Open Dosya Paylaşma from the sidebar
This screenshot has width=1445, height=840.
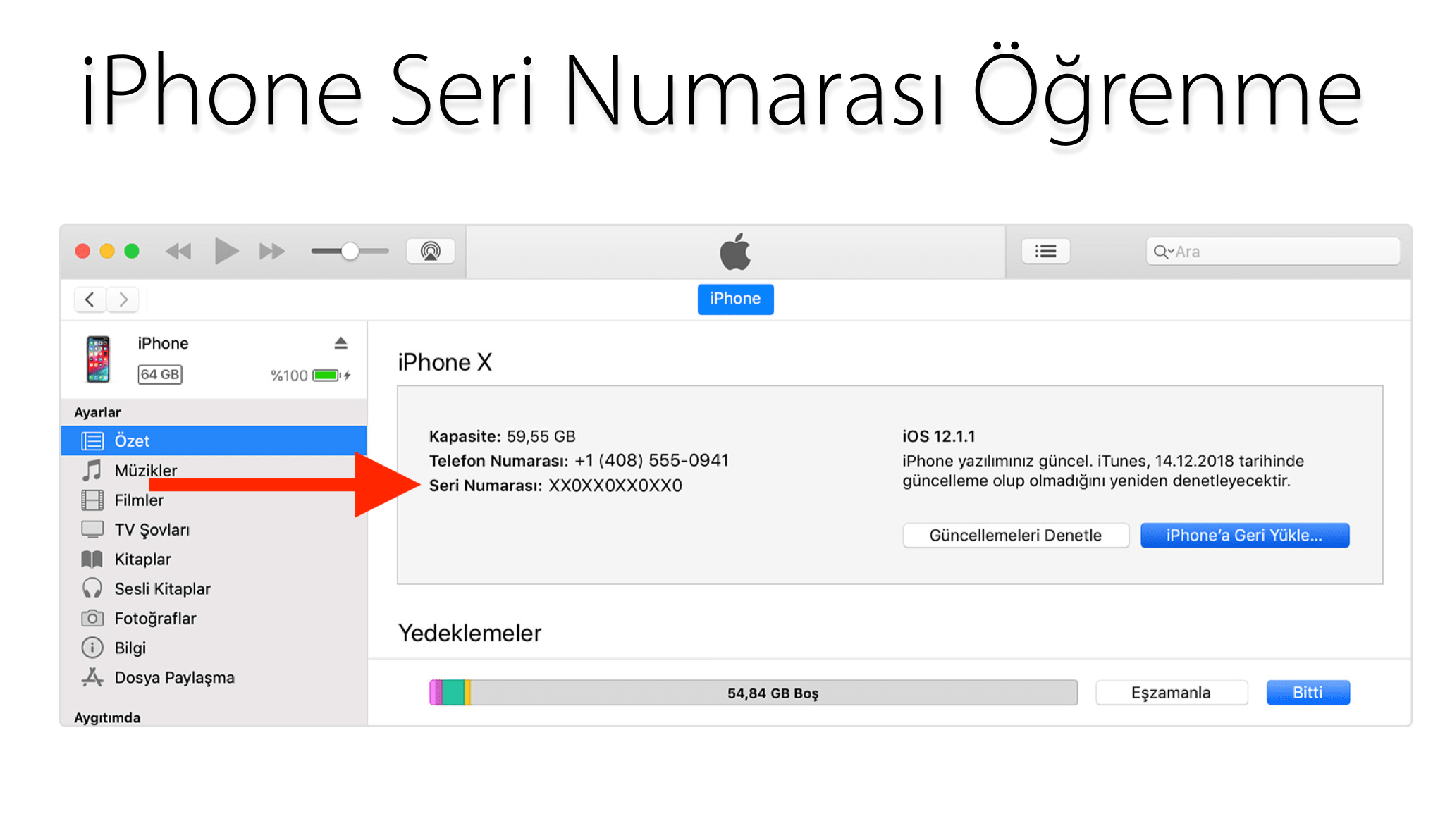point(174,677)
